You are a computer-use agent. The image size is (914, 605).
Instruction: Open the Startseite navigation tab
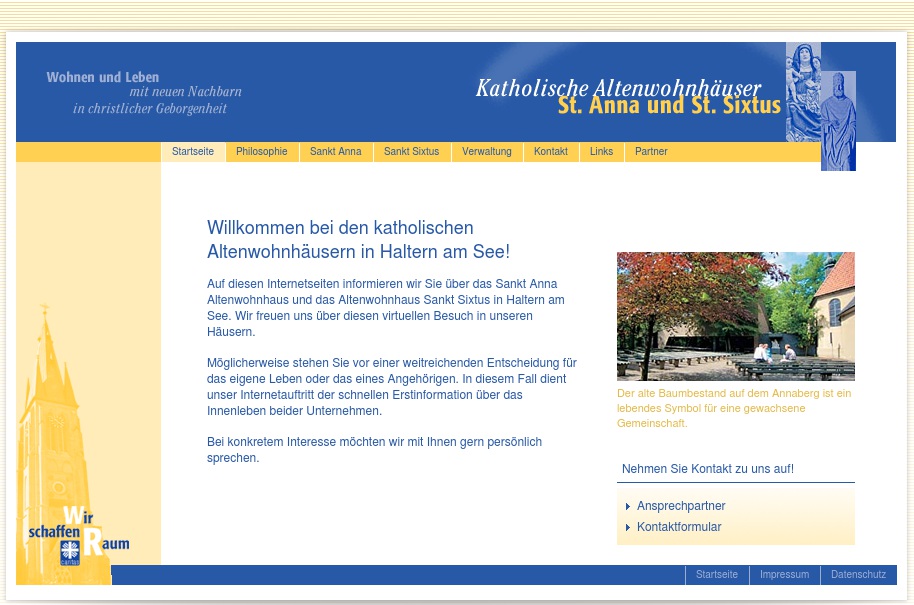coord(193,151)
